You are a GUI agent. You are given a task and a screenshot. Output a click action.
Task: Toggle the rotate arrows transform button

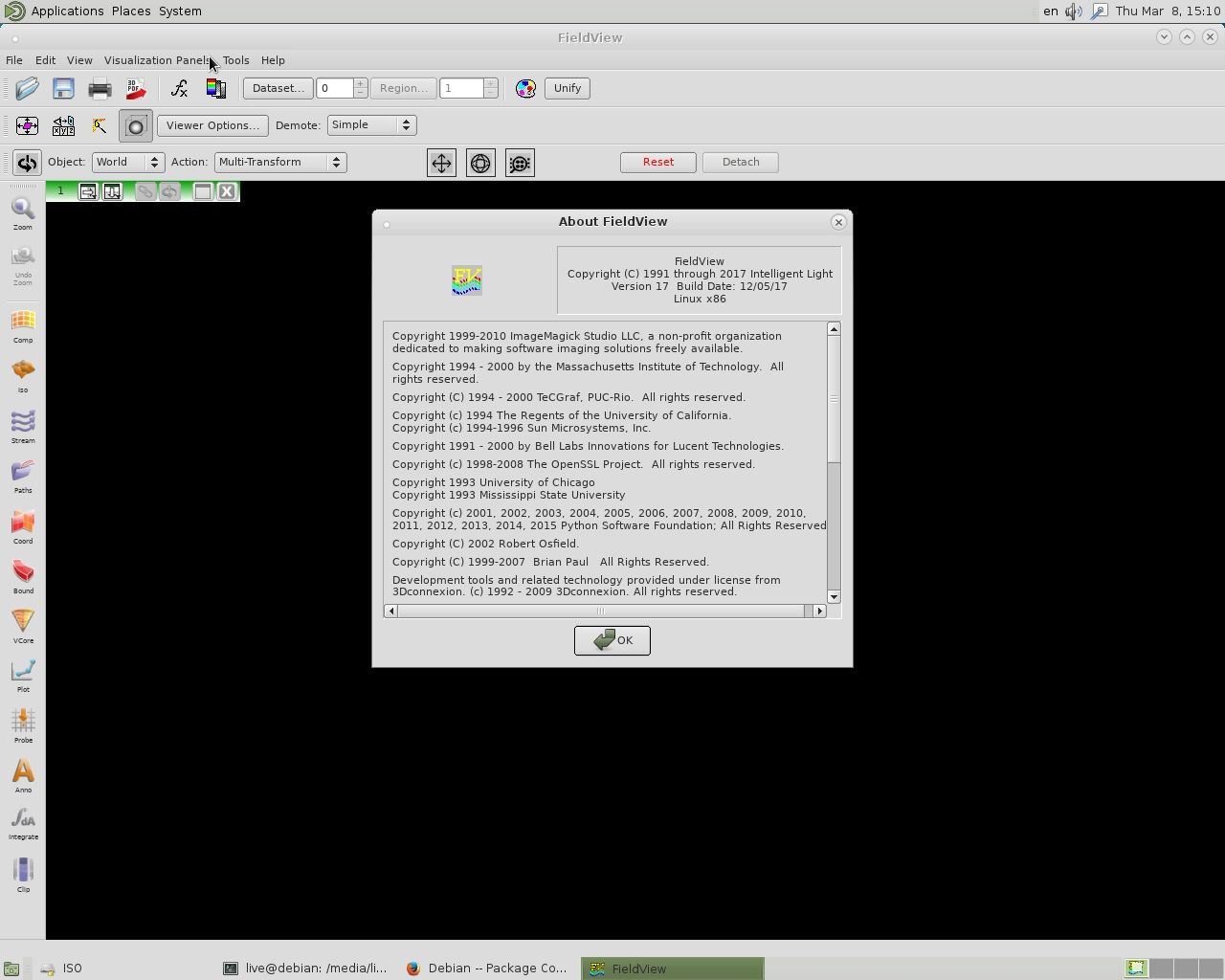(x=27, y=163)
